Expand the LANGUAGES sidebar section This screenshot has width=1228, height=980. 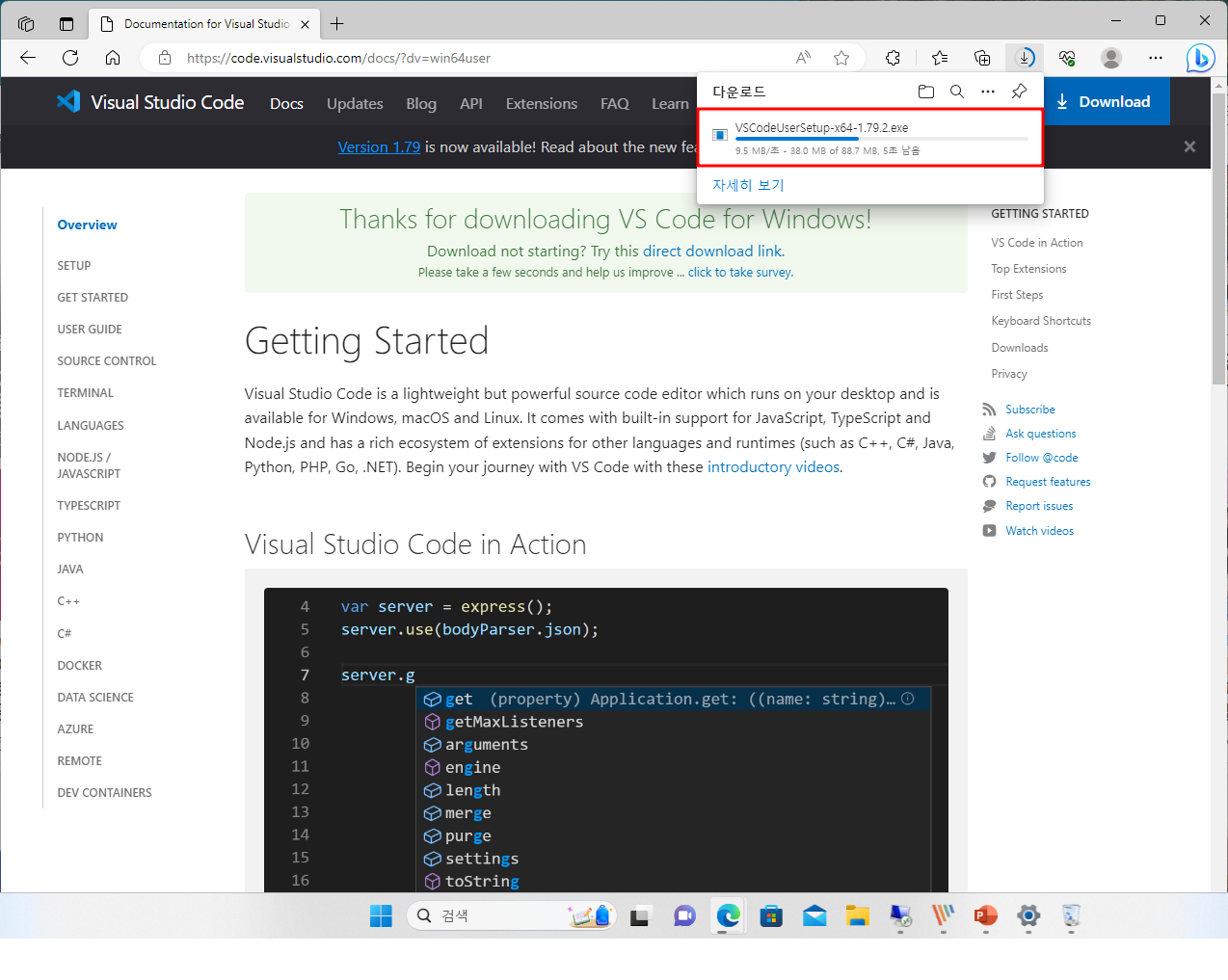91,425
